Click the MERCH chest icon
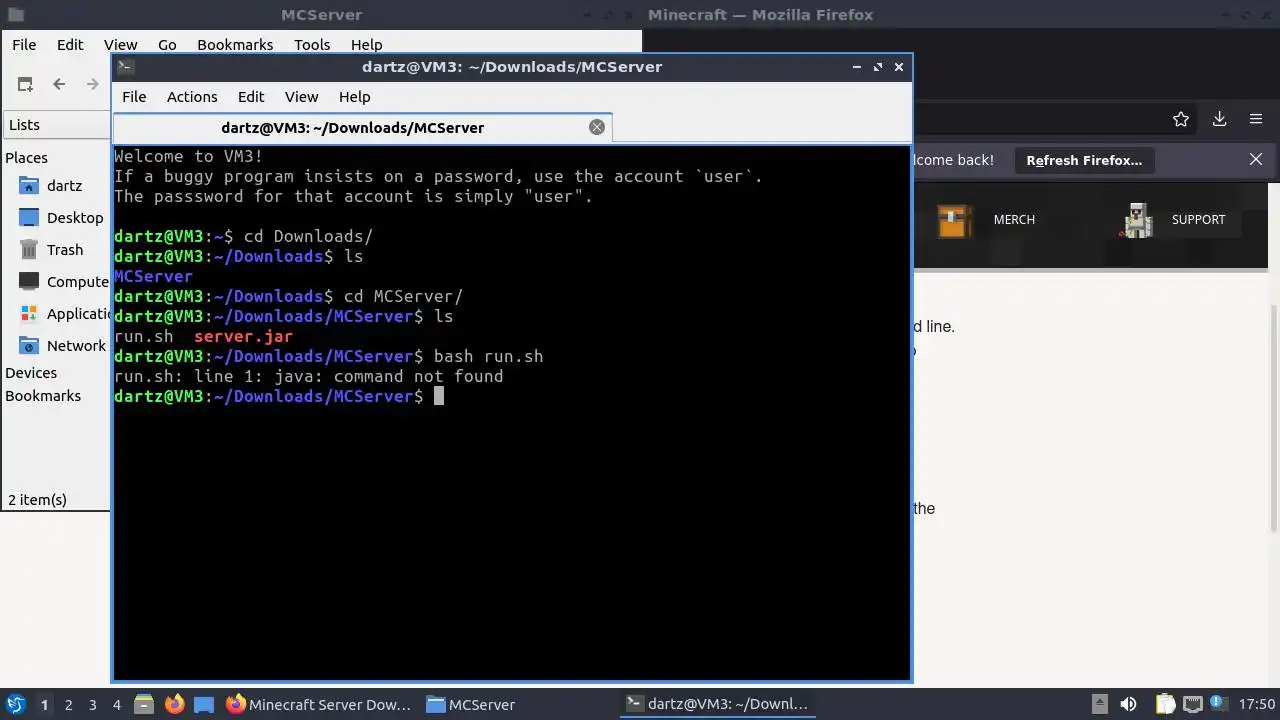 [955, 220]
